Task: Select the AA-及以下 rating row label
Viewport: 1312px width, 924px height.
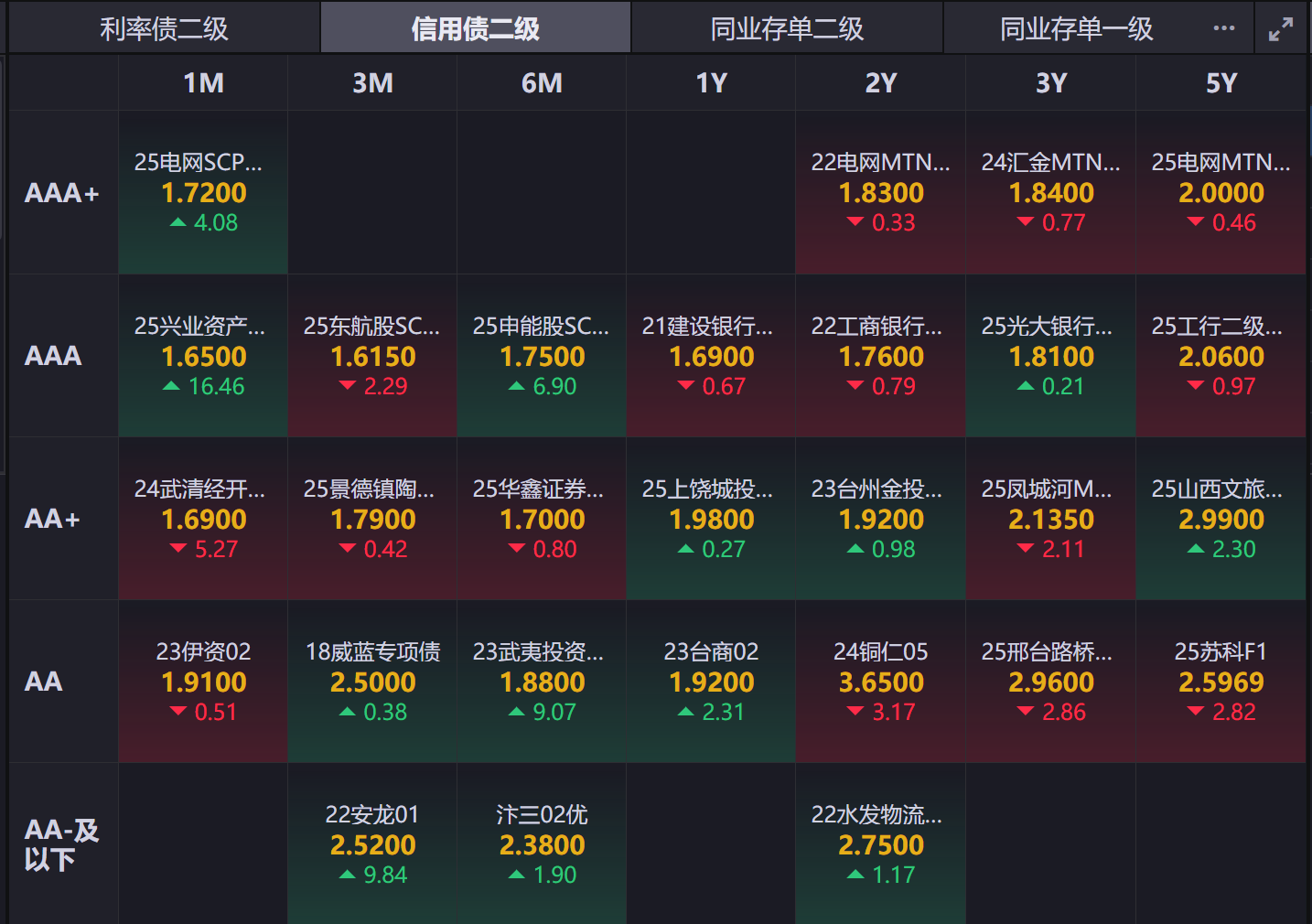Action: click(x=62, y=844)
